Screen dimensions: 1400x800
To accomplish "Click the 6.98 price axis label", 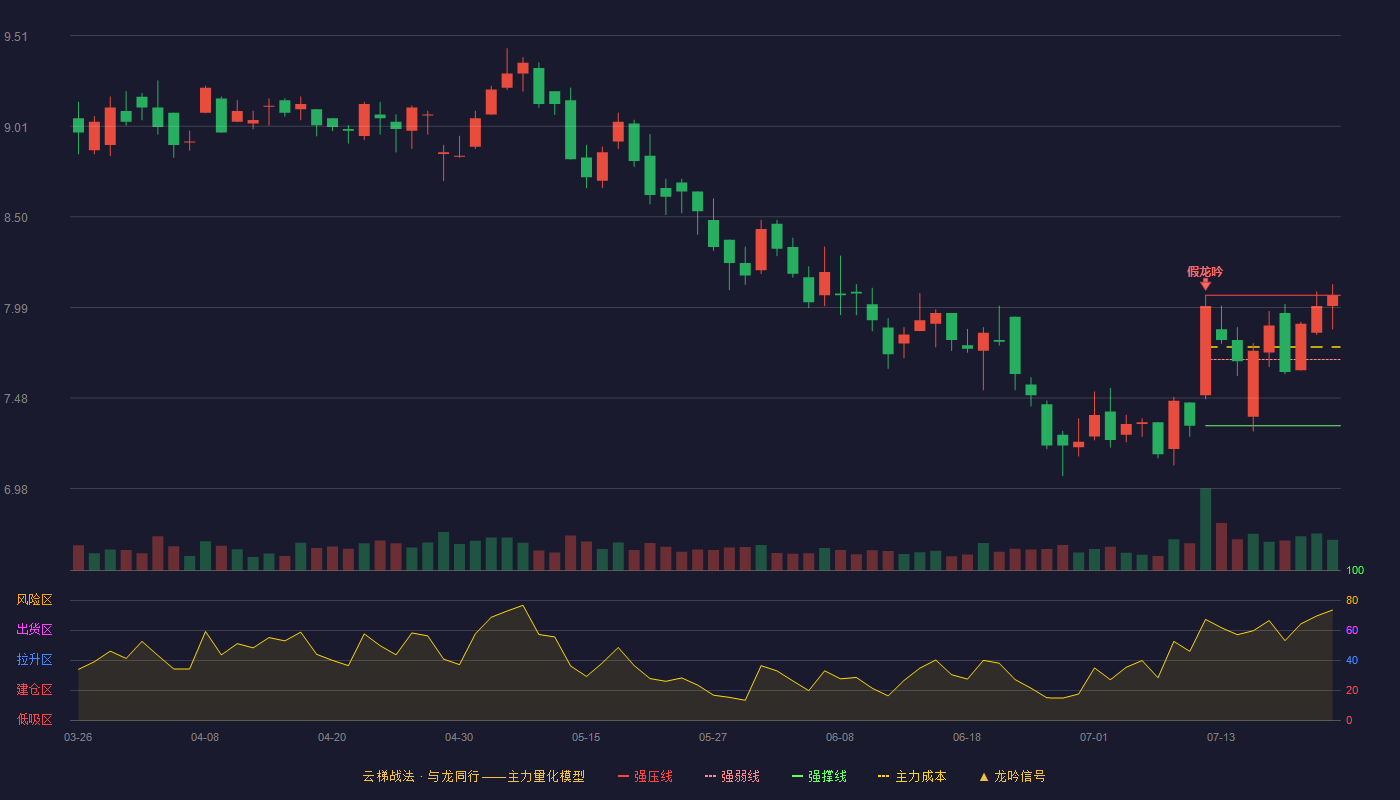I will [16, 489].
